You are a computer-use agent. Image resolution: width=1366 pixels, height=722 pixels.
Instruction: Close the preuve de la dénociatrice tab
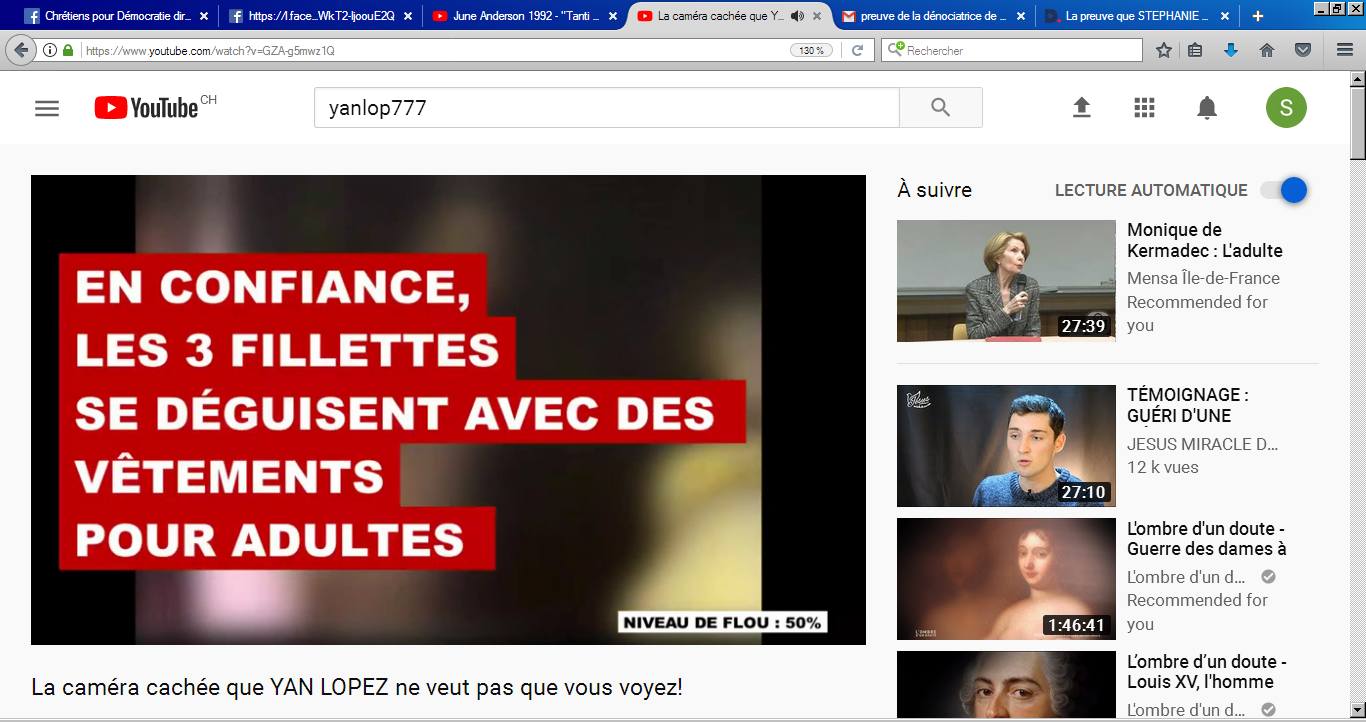pos(1021,16)
